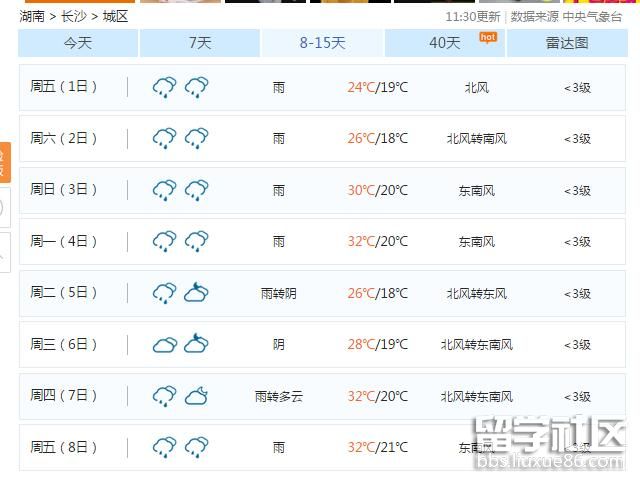The width and height of the screenshot is (640, 483).
Task: Open the 7天 forecast tab
Action: coord(200,43)
